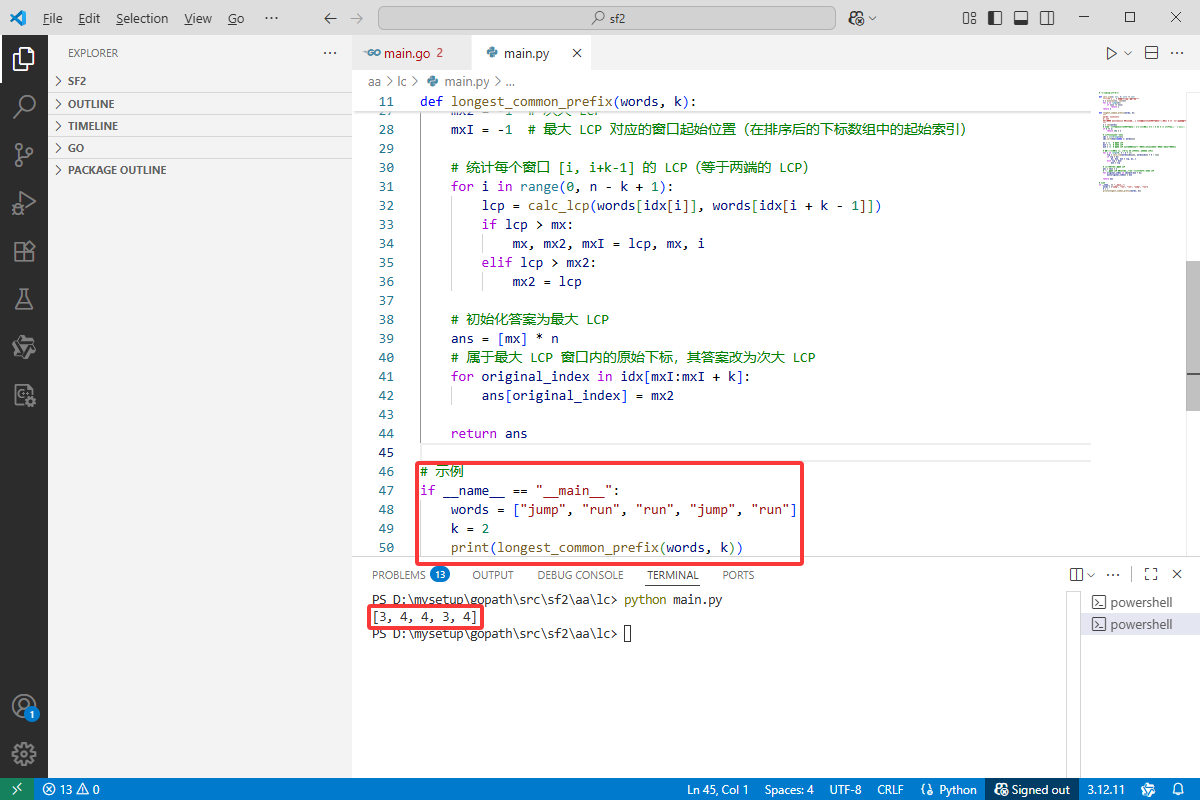Open the hidden menus ellipsis
The height and width of the screenshot is (800, 1200).
coord(272,18)
